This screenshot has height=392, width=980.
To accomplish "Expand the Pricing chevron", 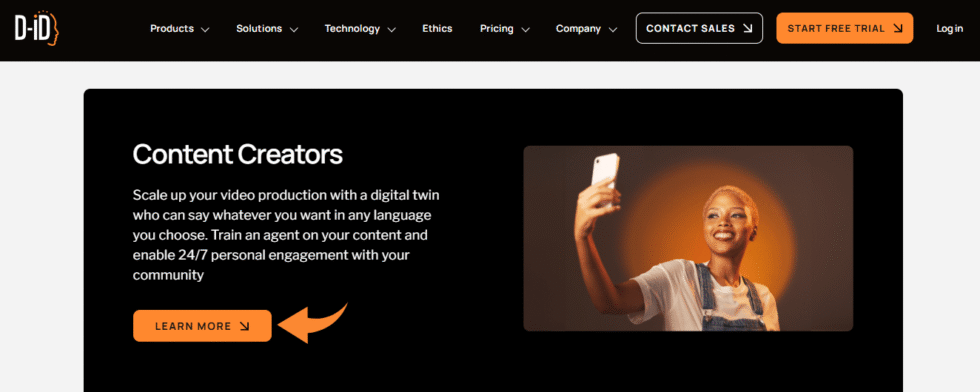I will (x=525, y=29).
